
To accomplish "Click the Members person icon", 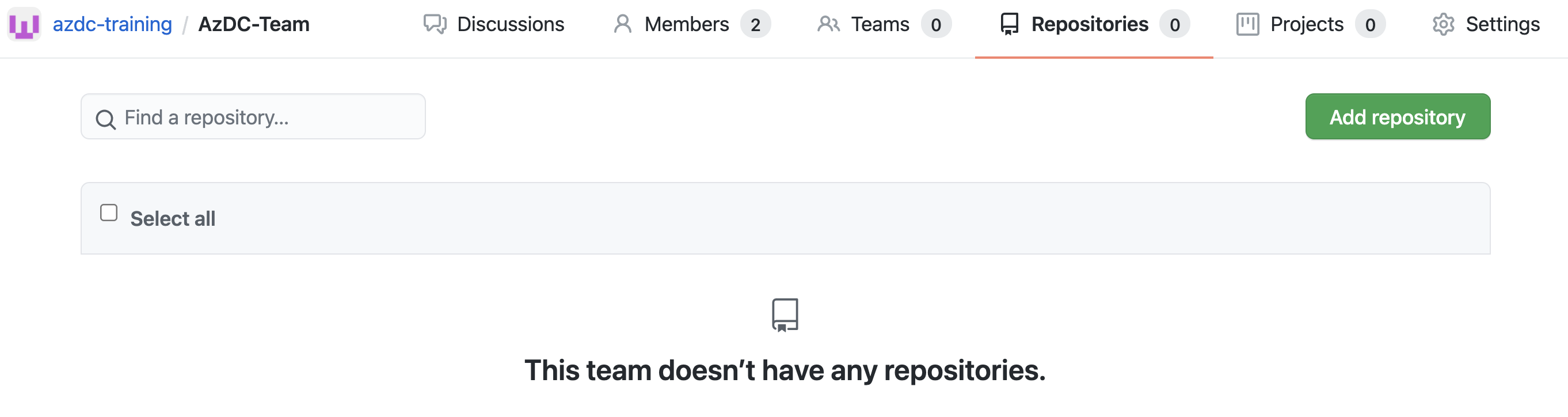I will (623, 24).
